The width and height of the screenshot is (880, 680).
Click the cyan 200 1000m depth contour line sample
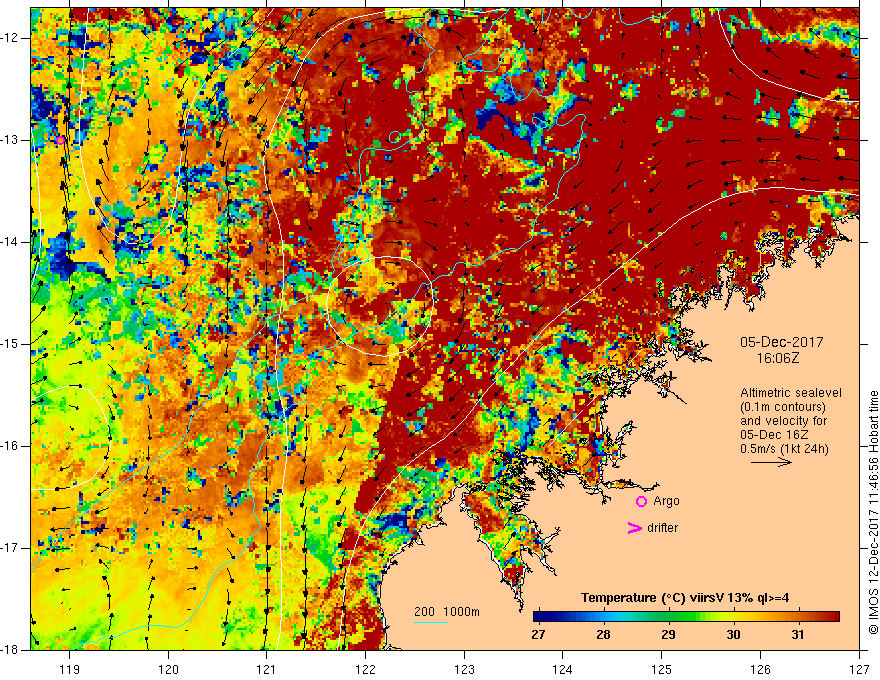coord(431,623)
